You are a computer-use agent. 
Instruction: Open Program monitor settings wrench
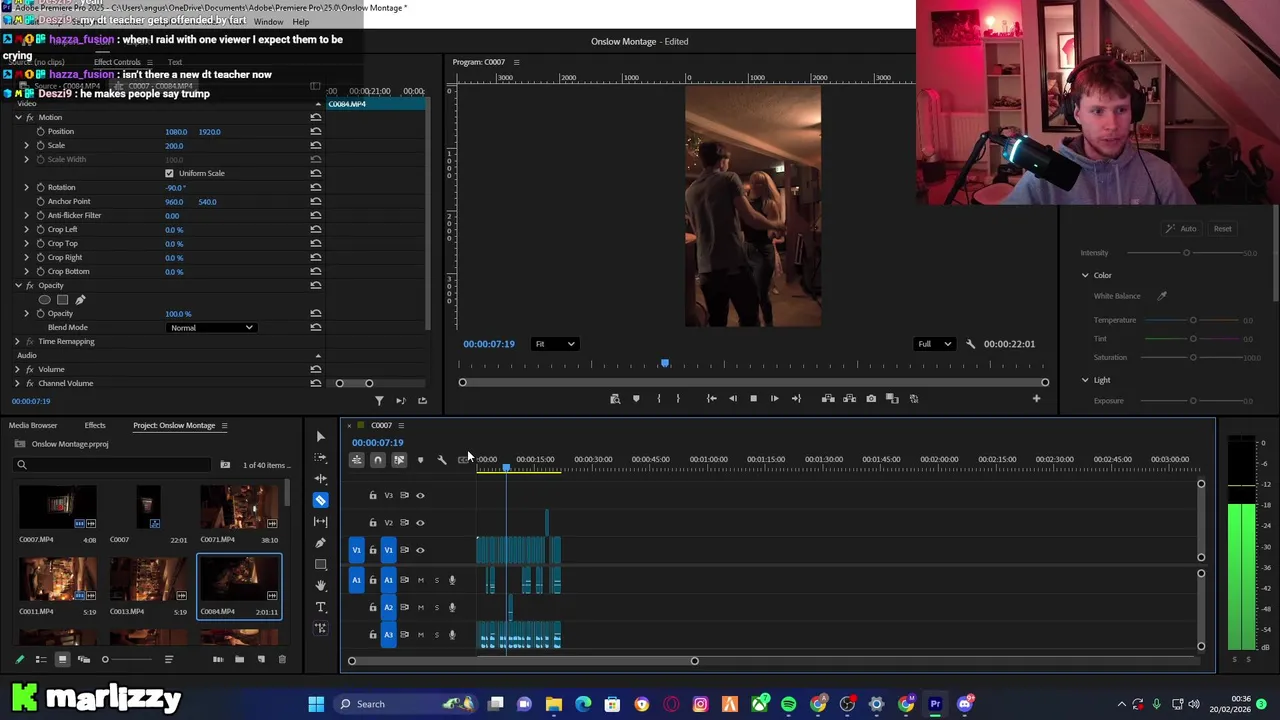click(970, 344)
